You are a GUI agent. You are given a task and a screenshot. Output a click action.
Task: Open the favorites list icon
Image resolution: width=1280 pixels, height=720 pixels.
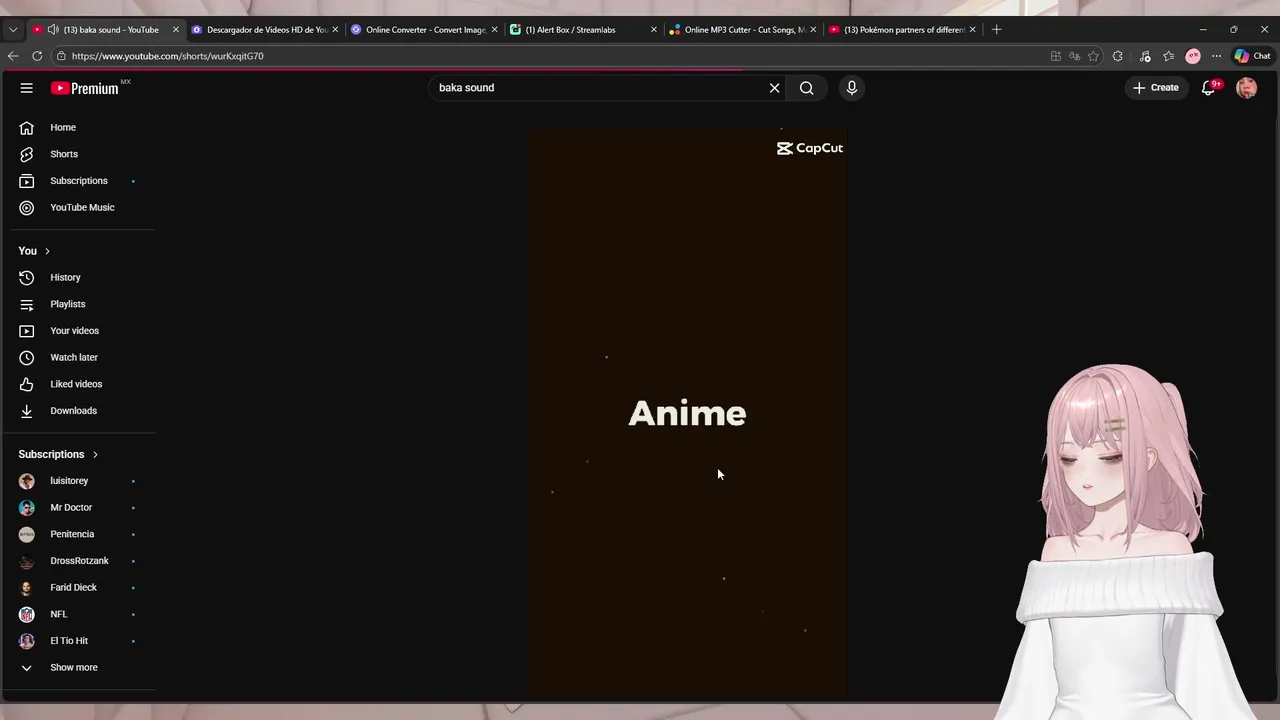[1168, 56]
